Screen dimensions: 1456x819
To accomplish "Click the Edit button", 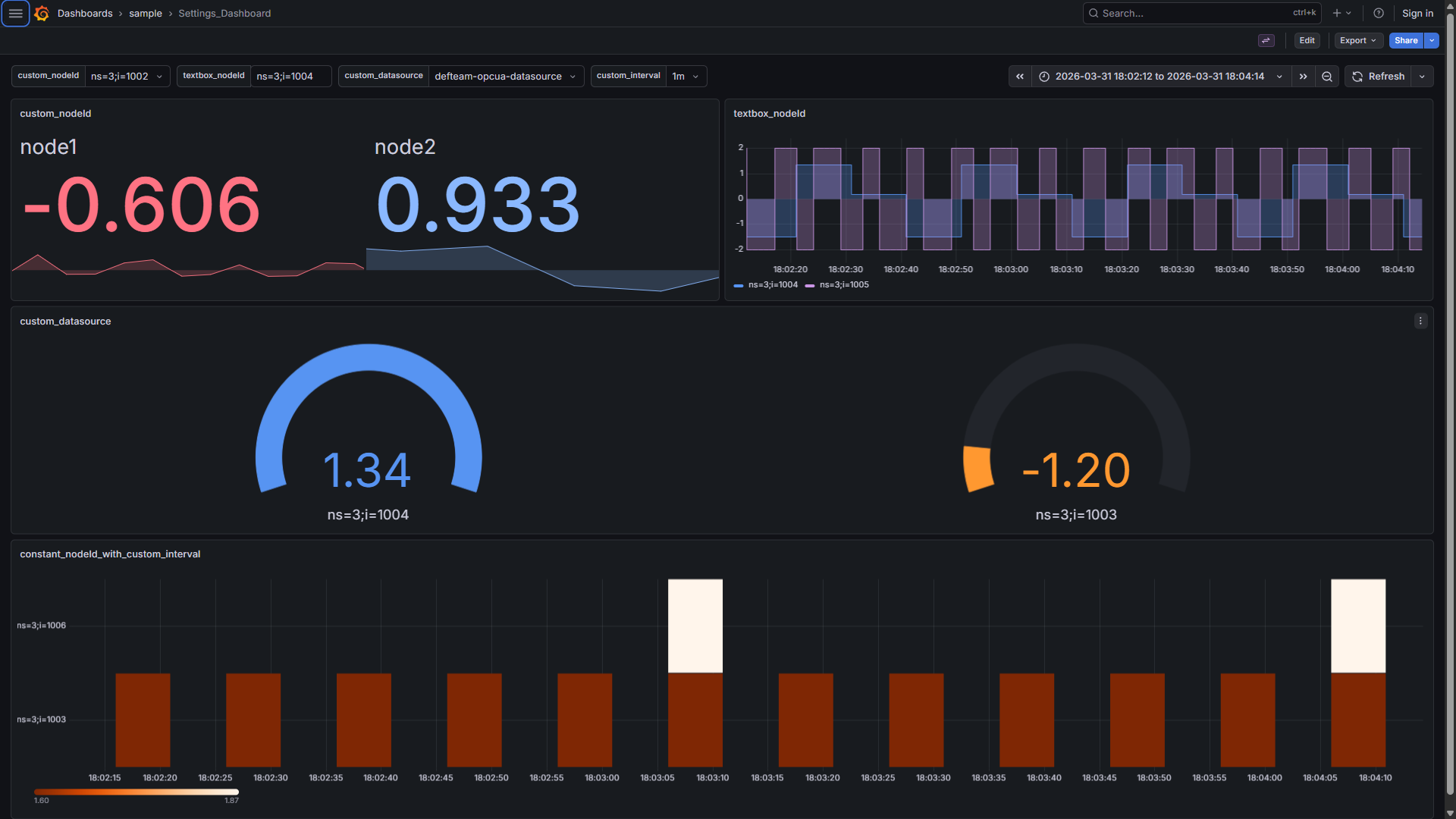I will pos(1307,41).
